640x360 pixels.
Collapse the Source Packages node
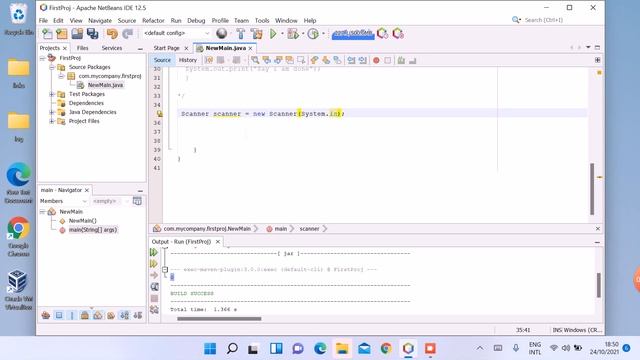(52, 67)
